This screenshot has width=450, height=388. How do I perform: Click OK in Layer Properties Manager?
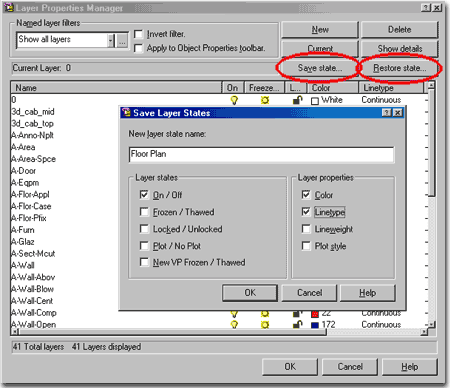point(290,367)
